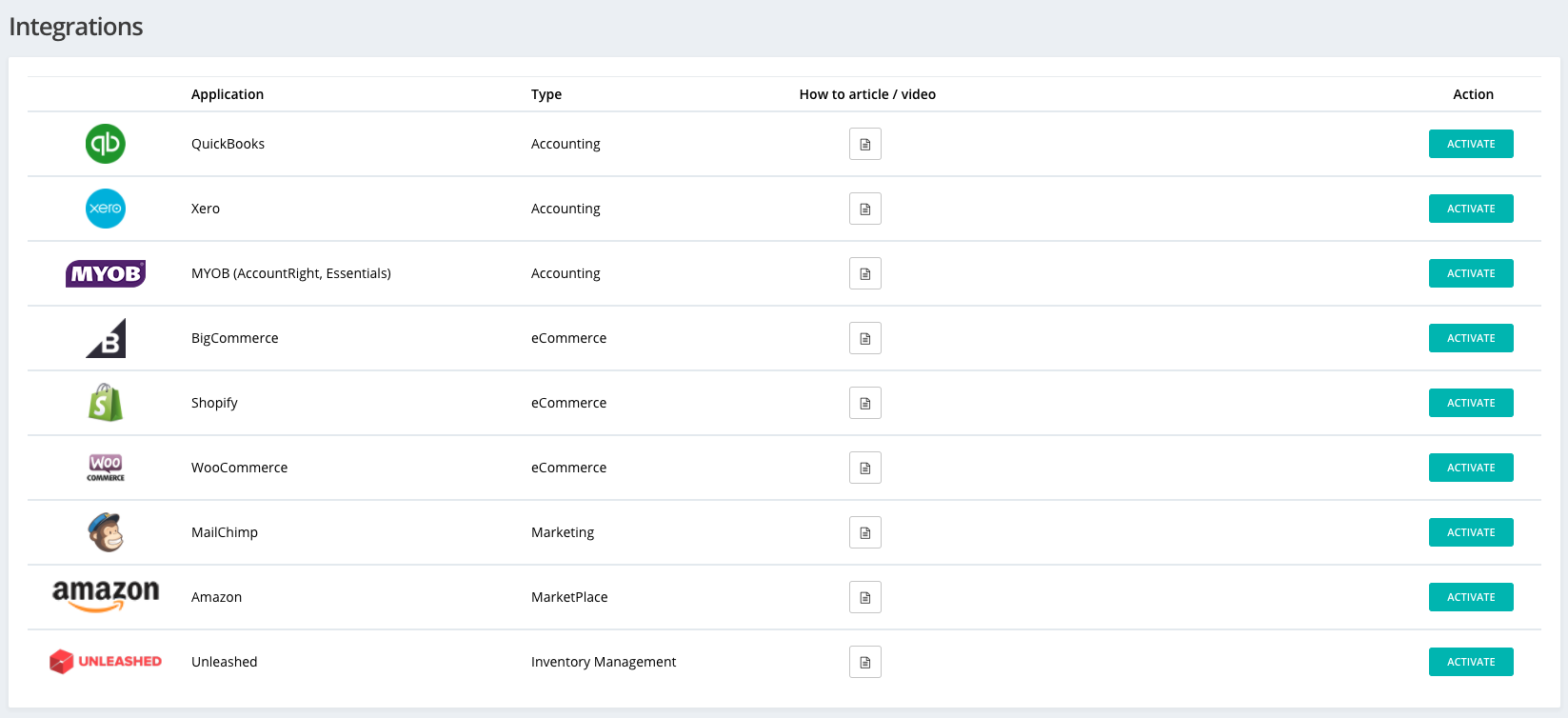Activate the MYOB integration
The height and width of the screenshot is (718, 1568).
[1470, 273]
